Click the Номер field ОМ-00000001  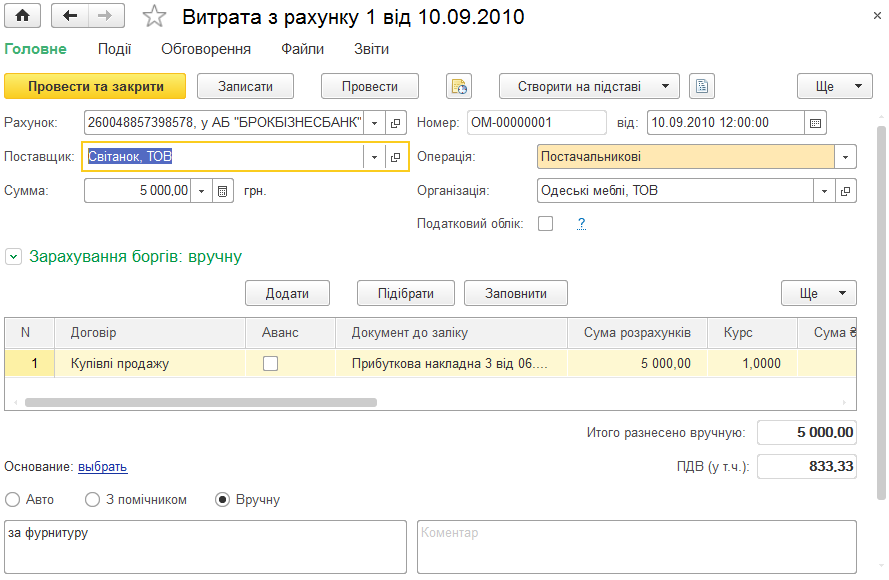pos(537,122)
